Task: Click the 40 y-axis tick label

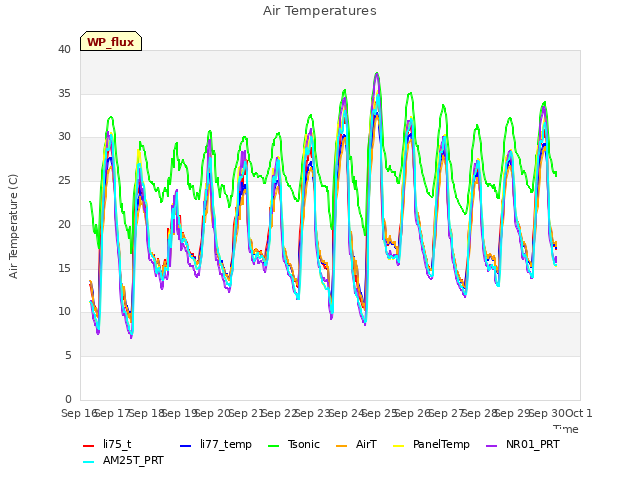Action: tap(64, 49)
